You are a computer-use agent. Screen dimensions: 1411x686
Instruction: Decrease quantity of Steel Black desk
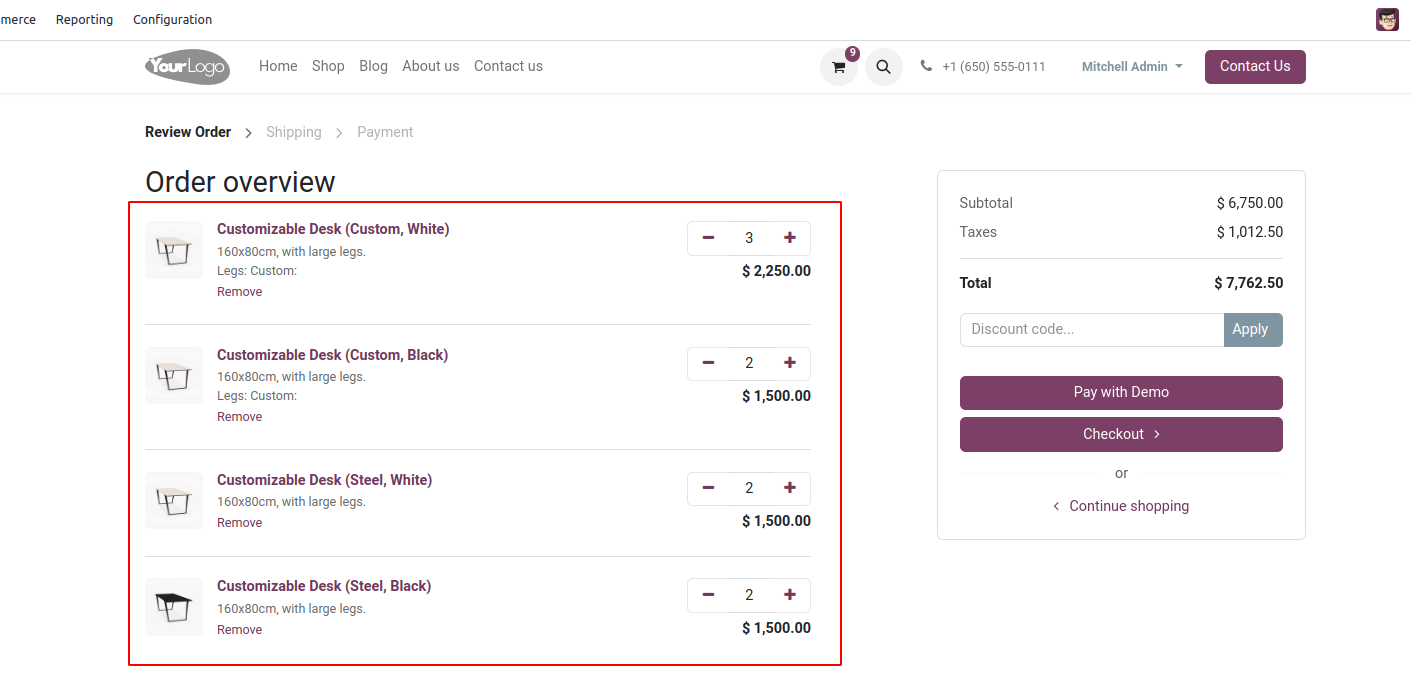tap(708, 595)
